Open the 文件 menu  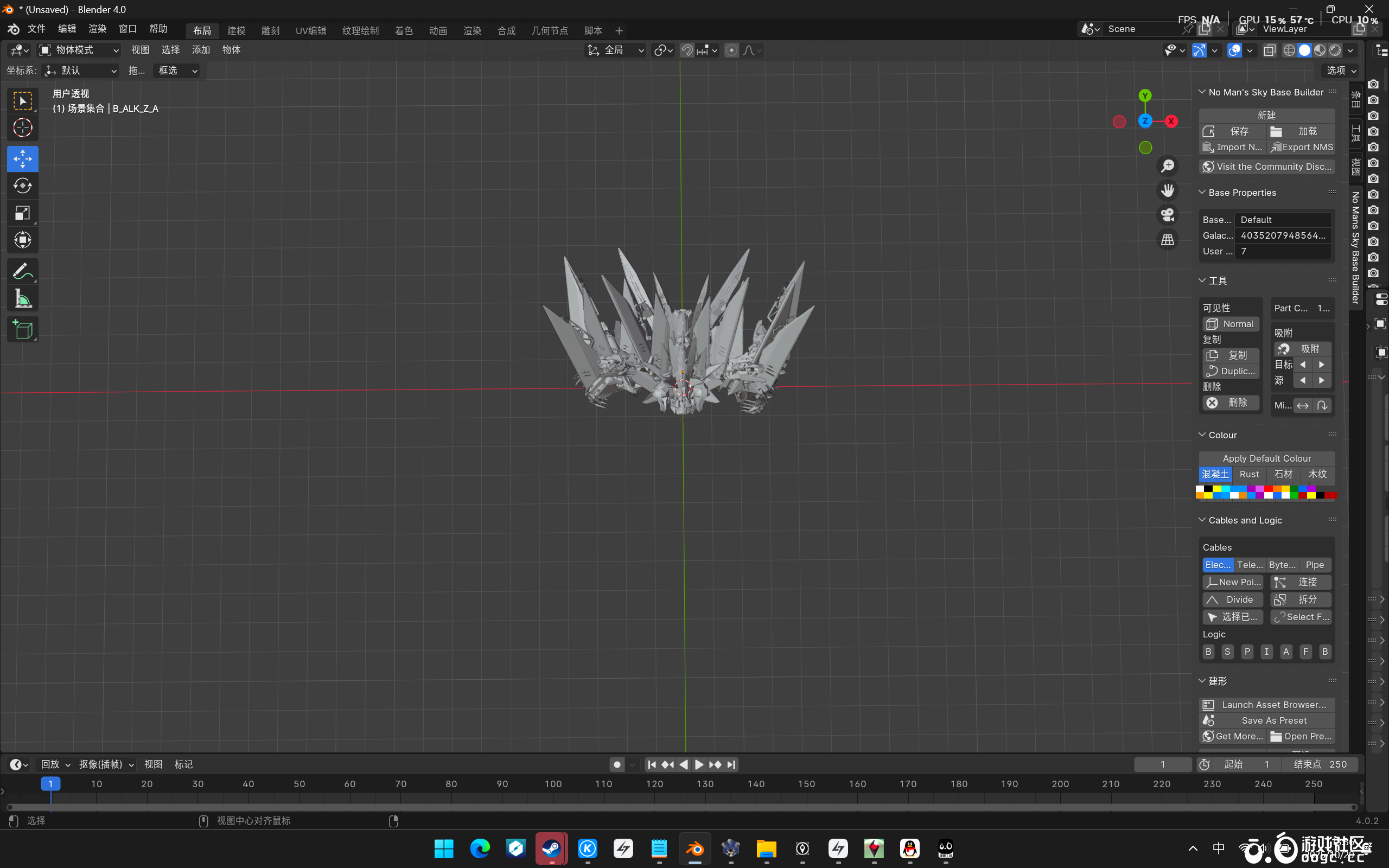pyautogui.click(x=36, y=29)
